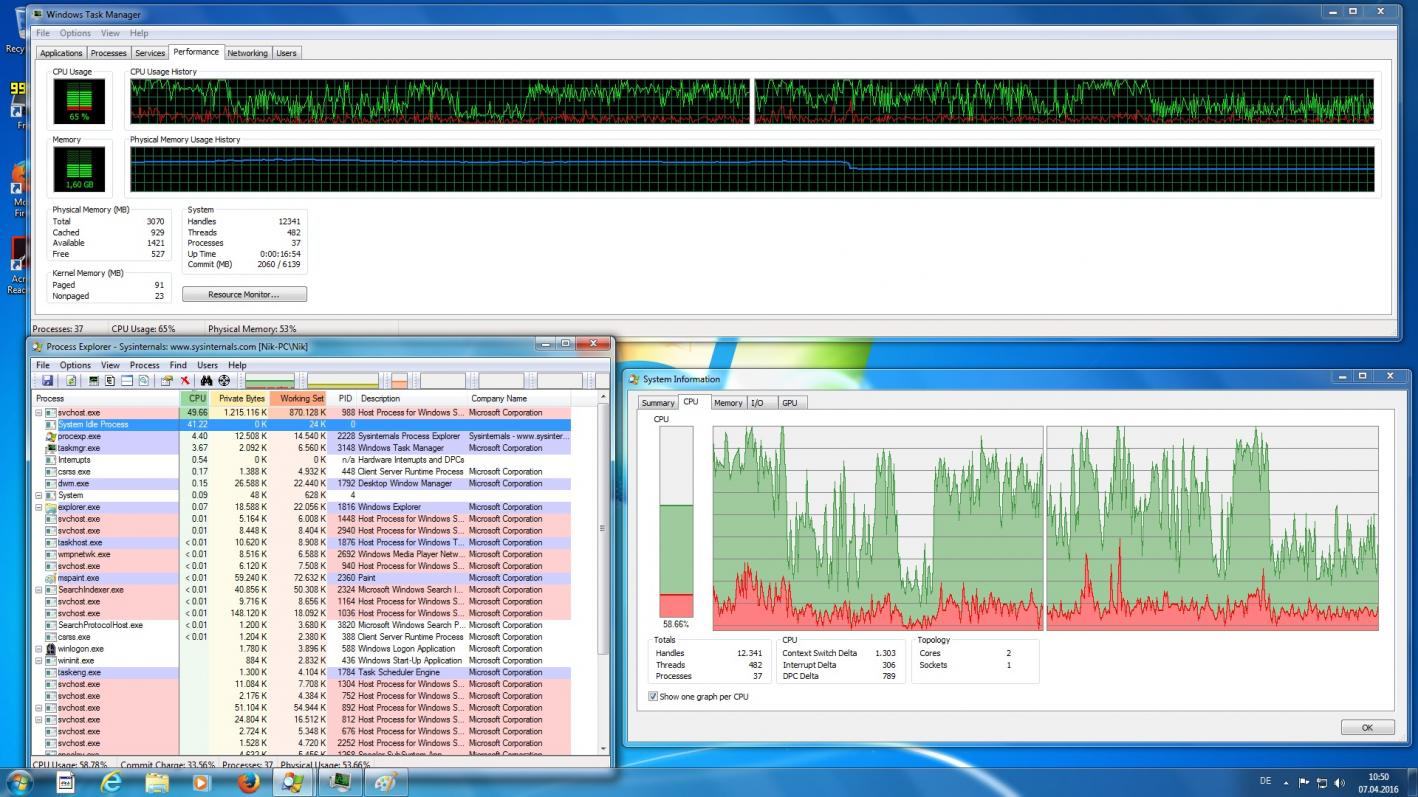Click the View DLLs/Handles toolbar icon
Image resolution: width=1418 pixels, height=797 pixels.
point(144,380)
